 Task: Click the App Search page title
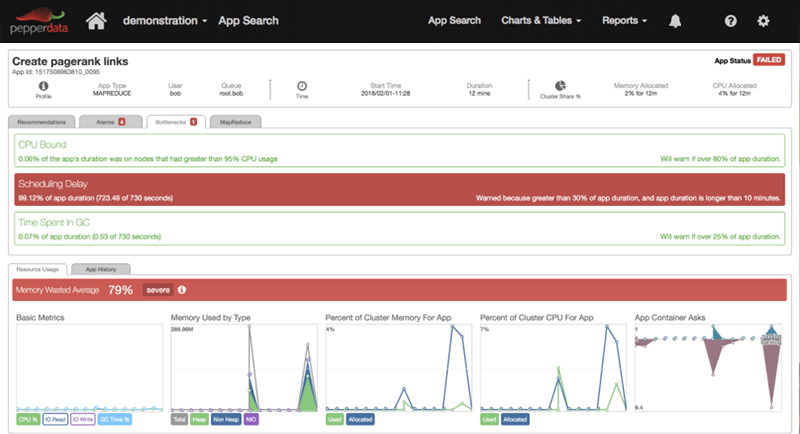tap(248, 21)
